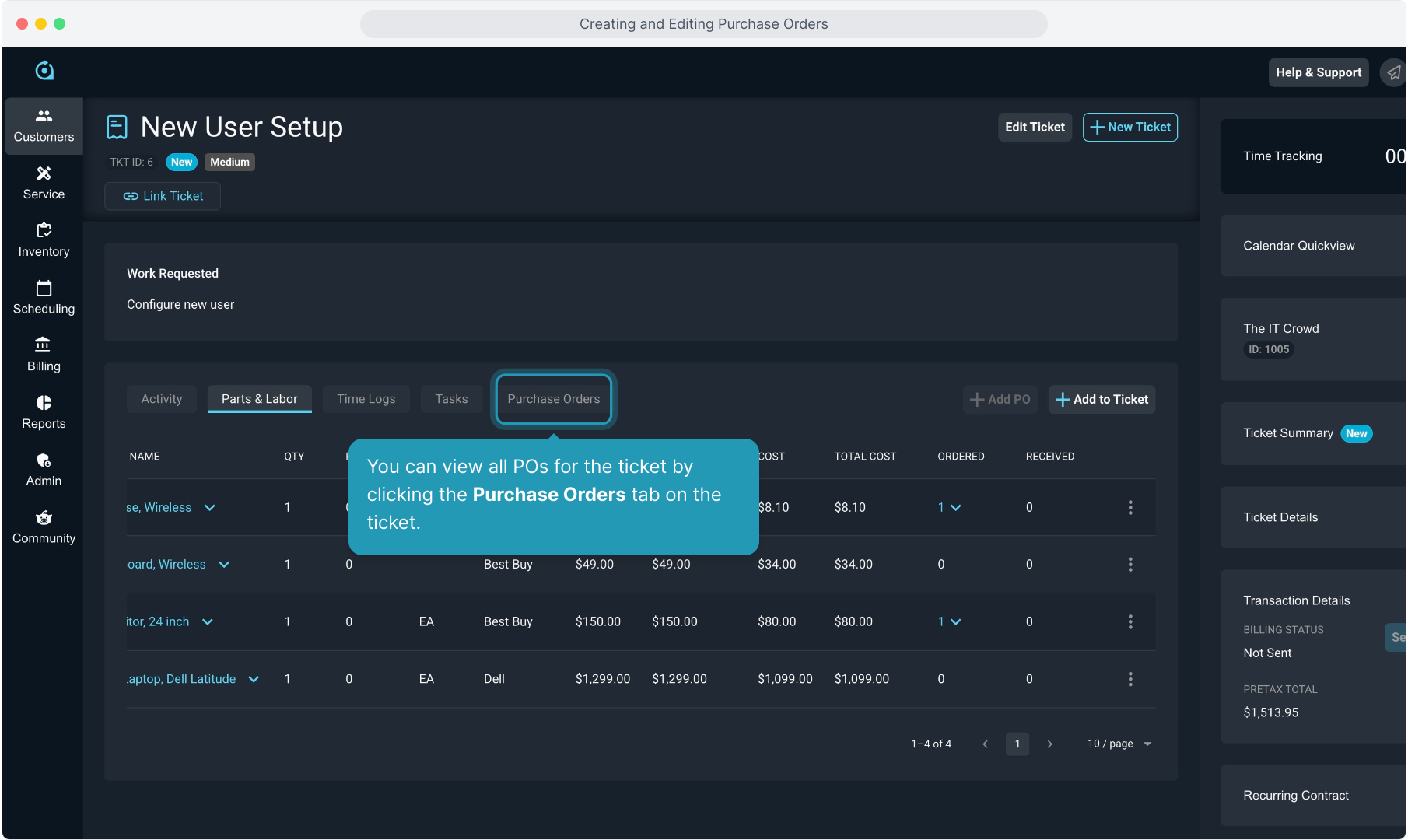Go to Service in the sidebar
Screen dimensions: 1408x840
(x=44, y=183)
